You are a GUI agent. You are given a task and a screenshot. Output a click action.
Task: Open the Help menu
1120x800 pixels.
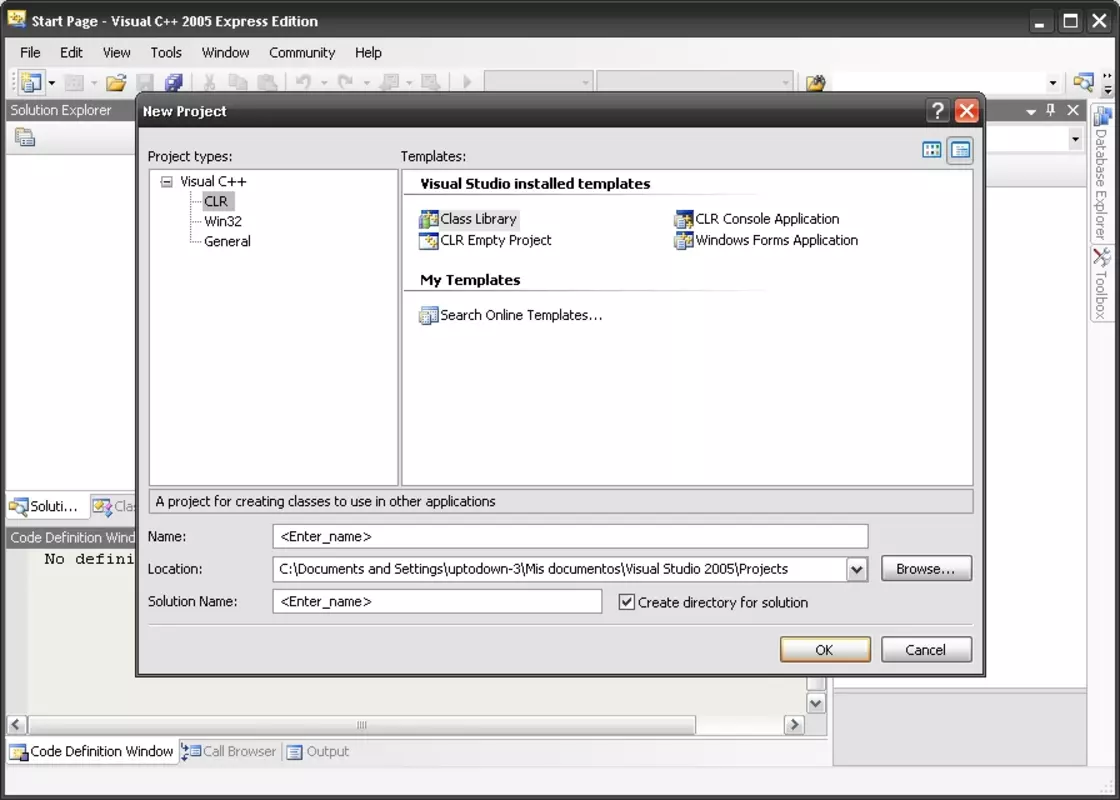(x=368, y=52)
